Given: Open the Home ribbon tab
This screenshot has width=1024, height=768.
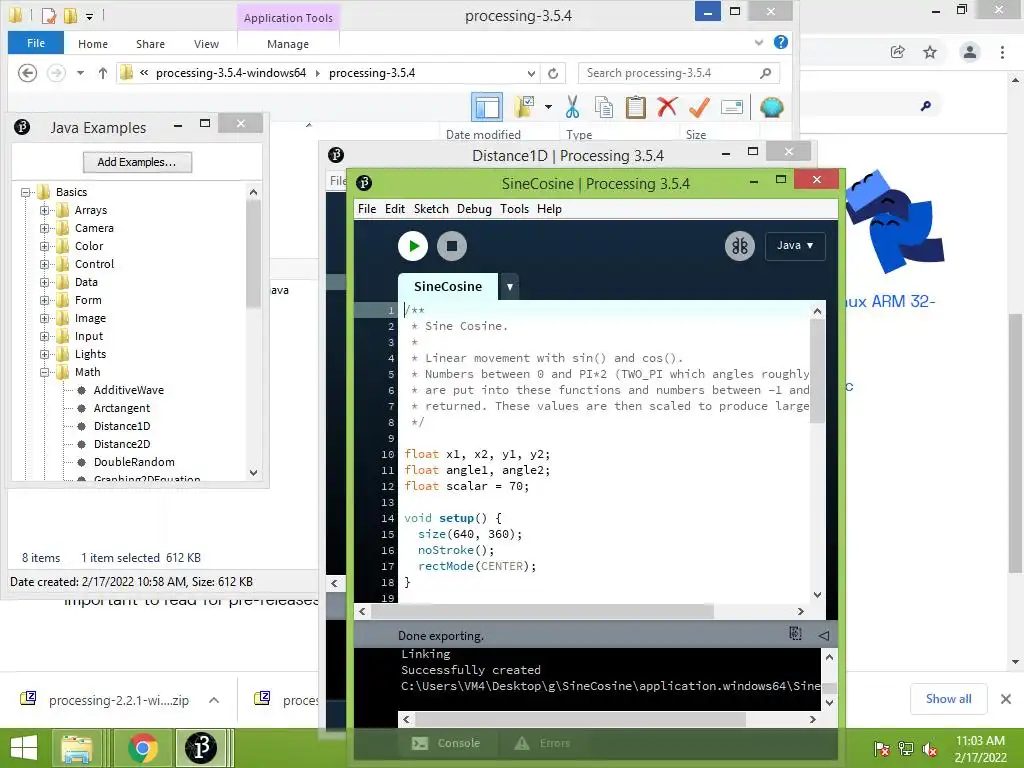Looking at the screenshot, I should click(x=93, y=44).
